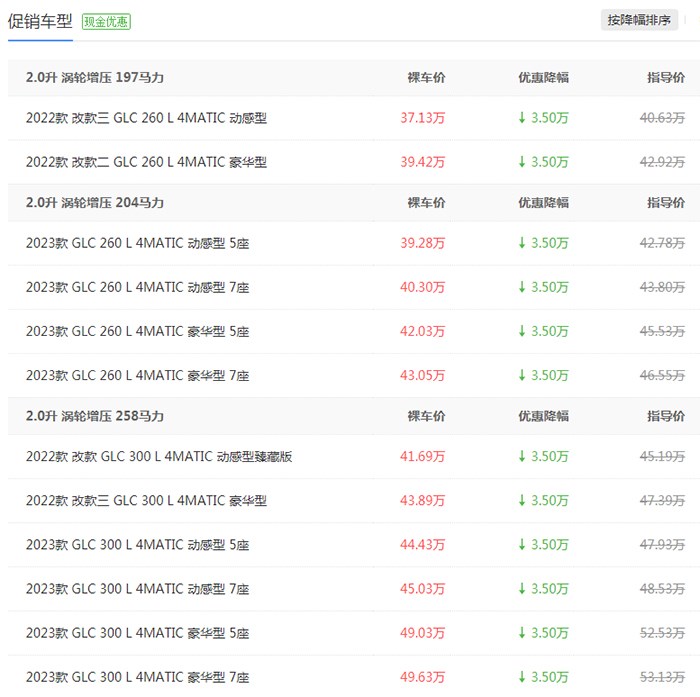Click the 43.05万 bare car price
Viewport: 700px width, 697px height.
(x=422, y=376)
